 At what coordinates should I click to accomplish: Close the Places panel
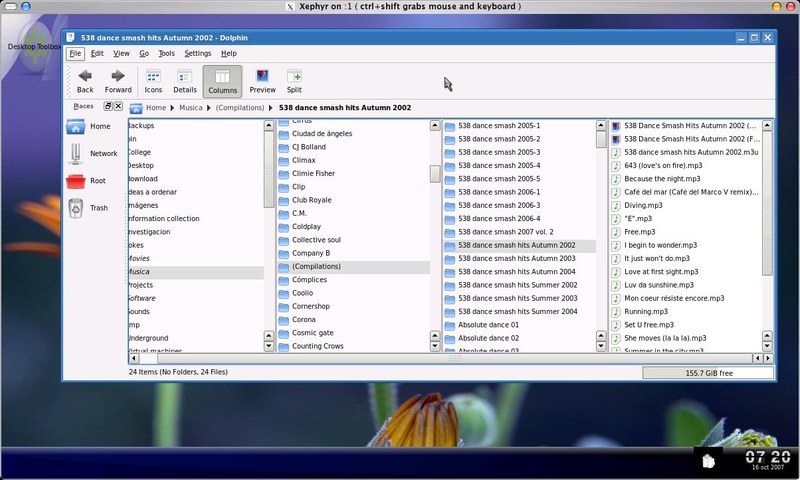118,106
